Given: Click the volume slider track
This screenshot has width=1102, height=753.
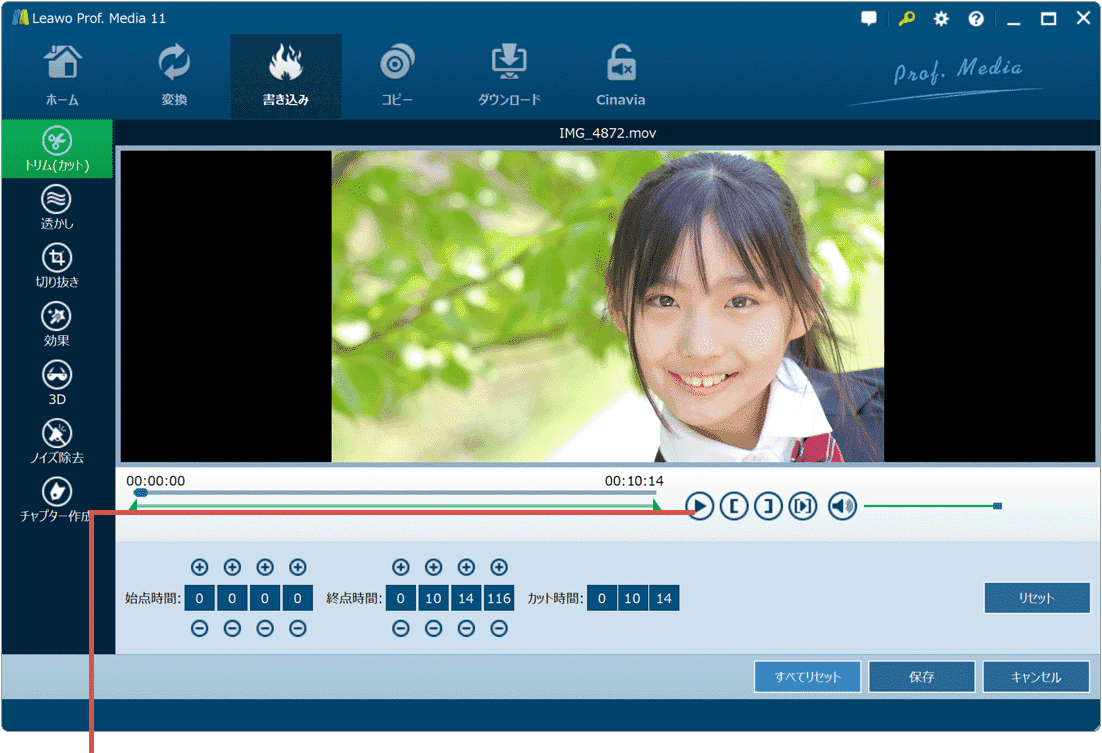Looking at the screenshot, I should point(930,506).
